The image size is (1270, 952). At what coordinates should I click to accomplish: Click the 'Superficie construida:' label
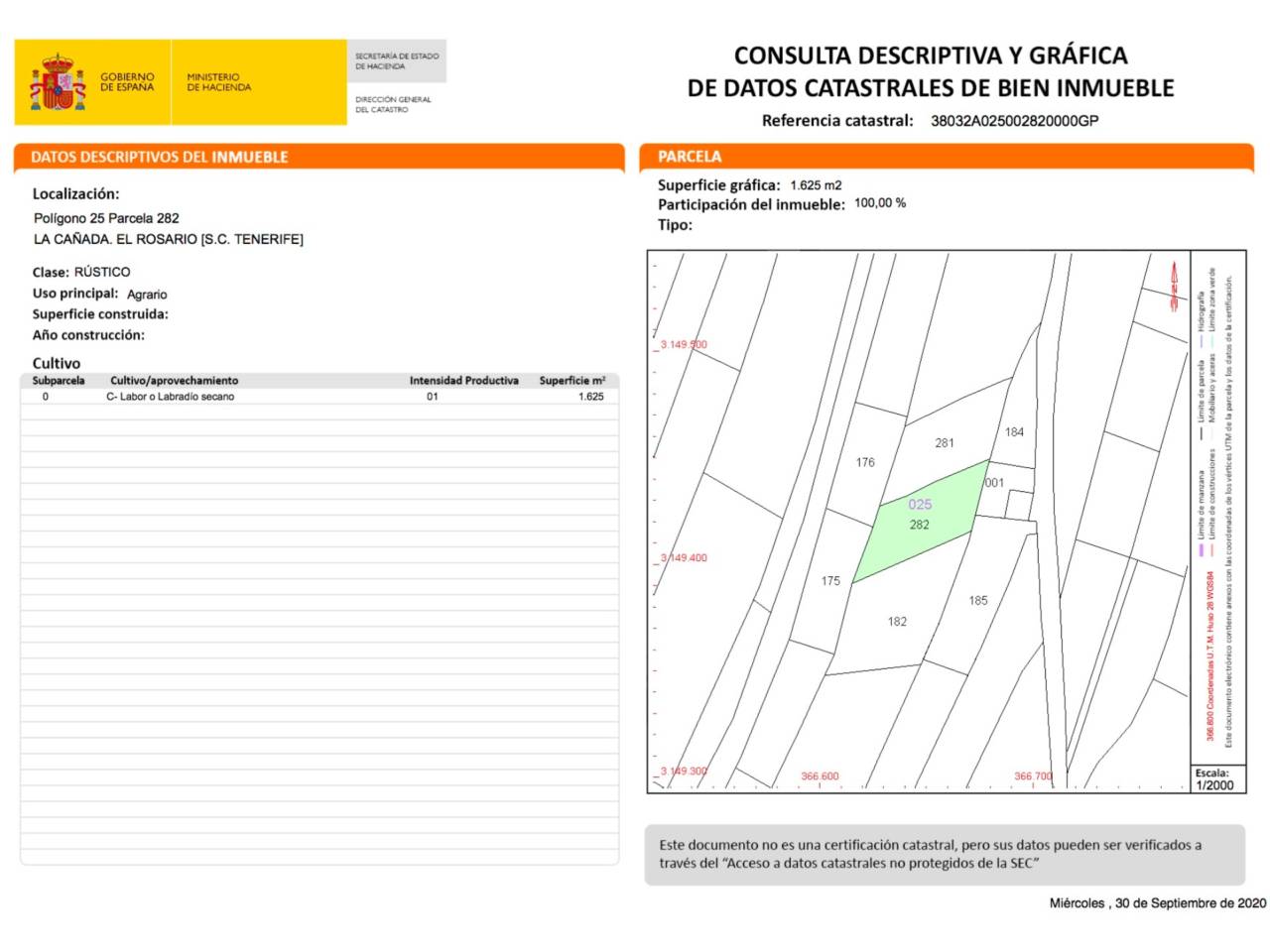click(x=100, y=314)
